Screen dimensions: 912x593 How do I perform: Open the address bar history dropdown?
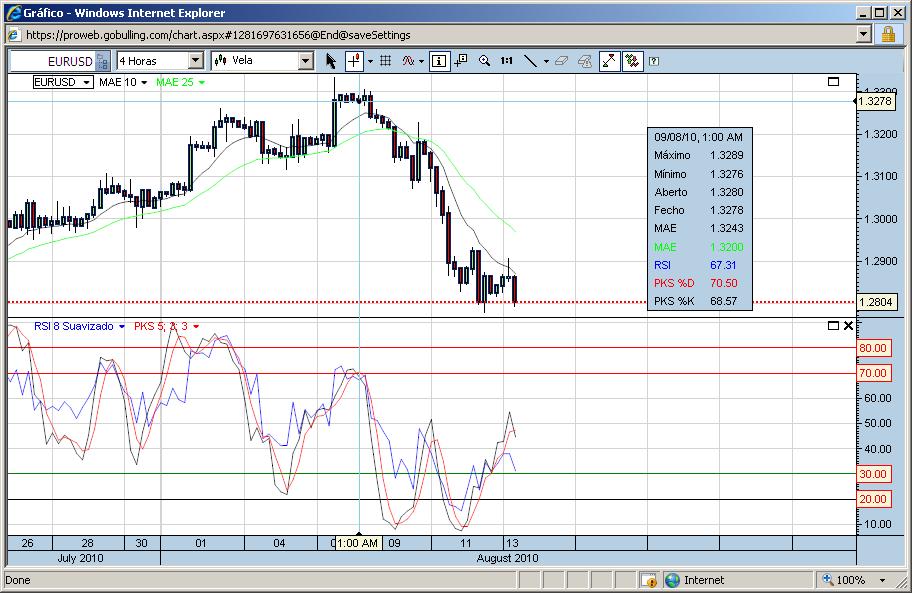(x=864, y=34)
